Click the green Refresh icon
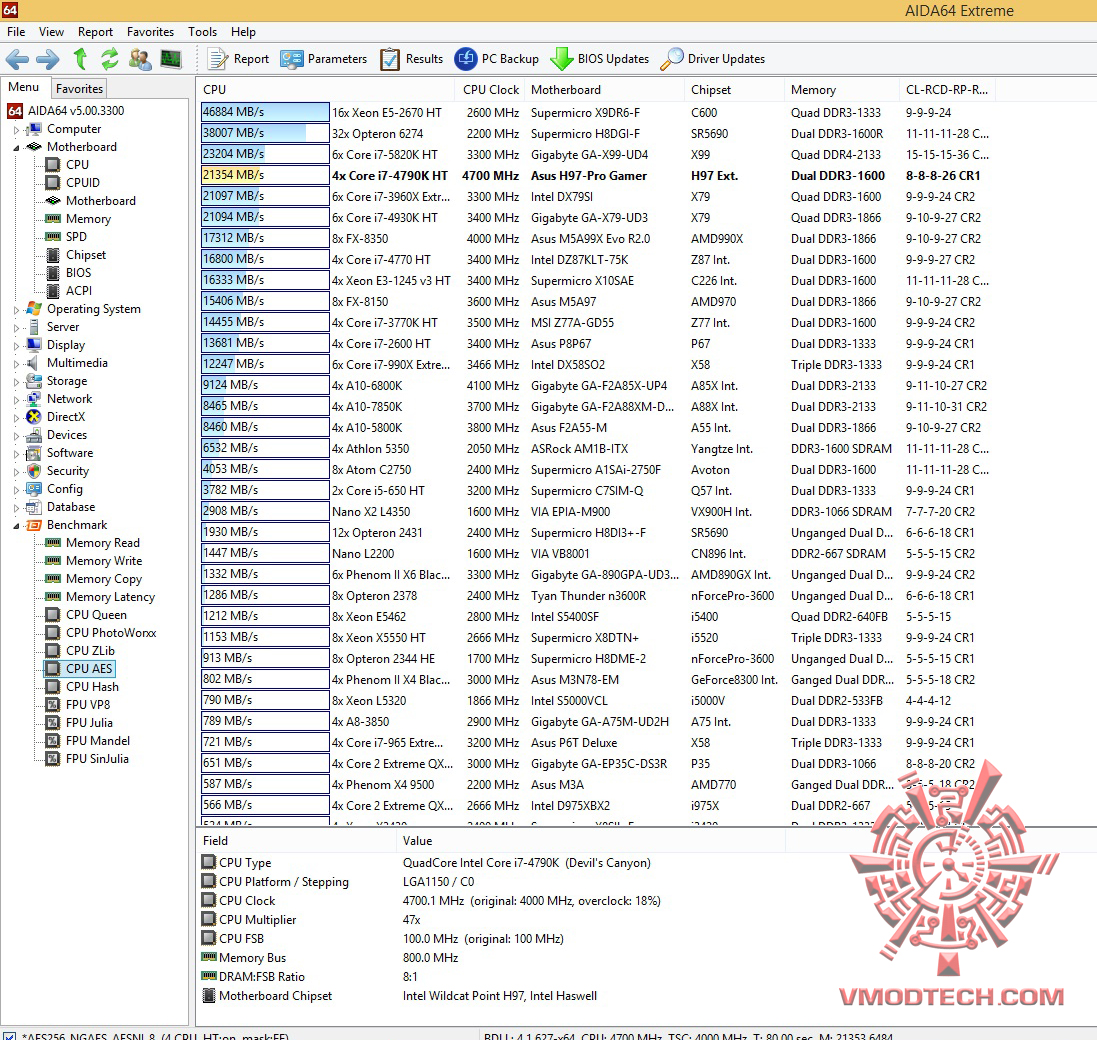Image resolution: width=1097 pixels, height=1040 pixels. click(x=109, y=59)
